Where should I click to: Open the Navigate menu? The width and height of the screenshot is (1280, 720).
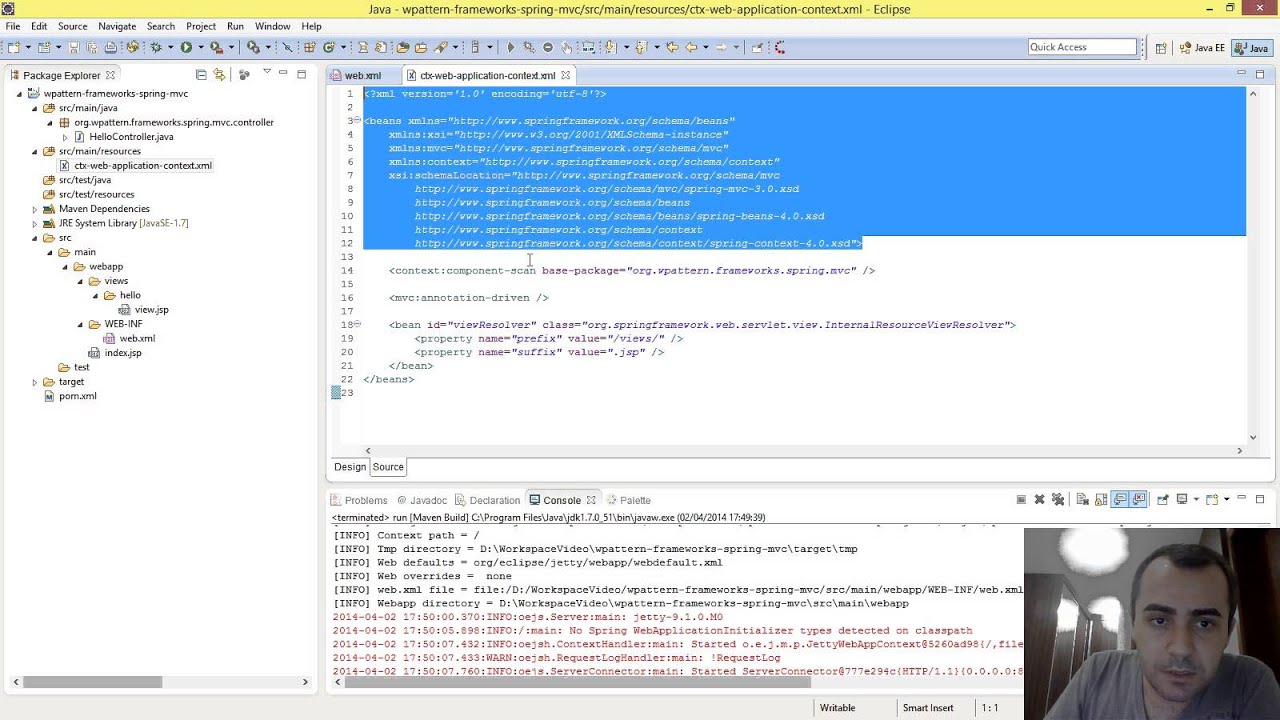click(117, 26)
